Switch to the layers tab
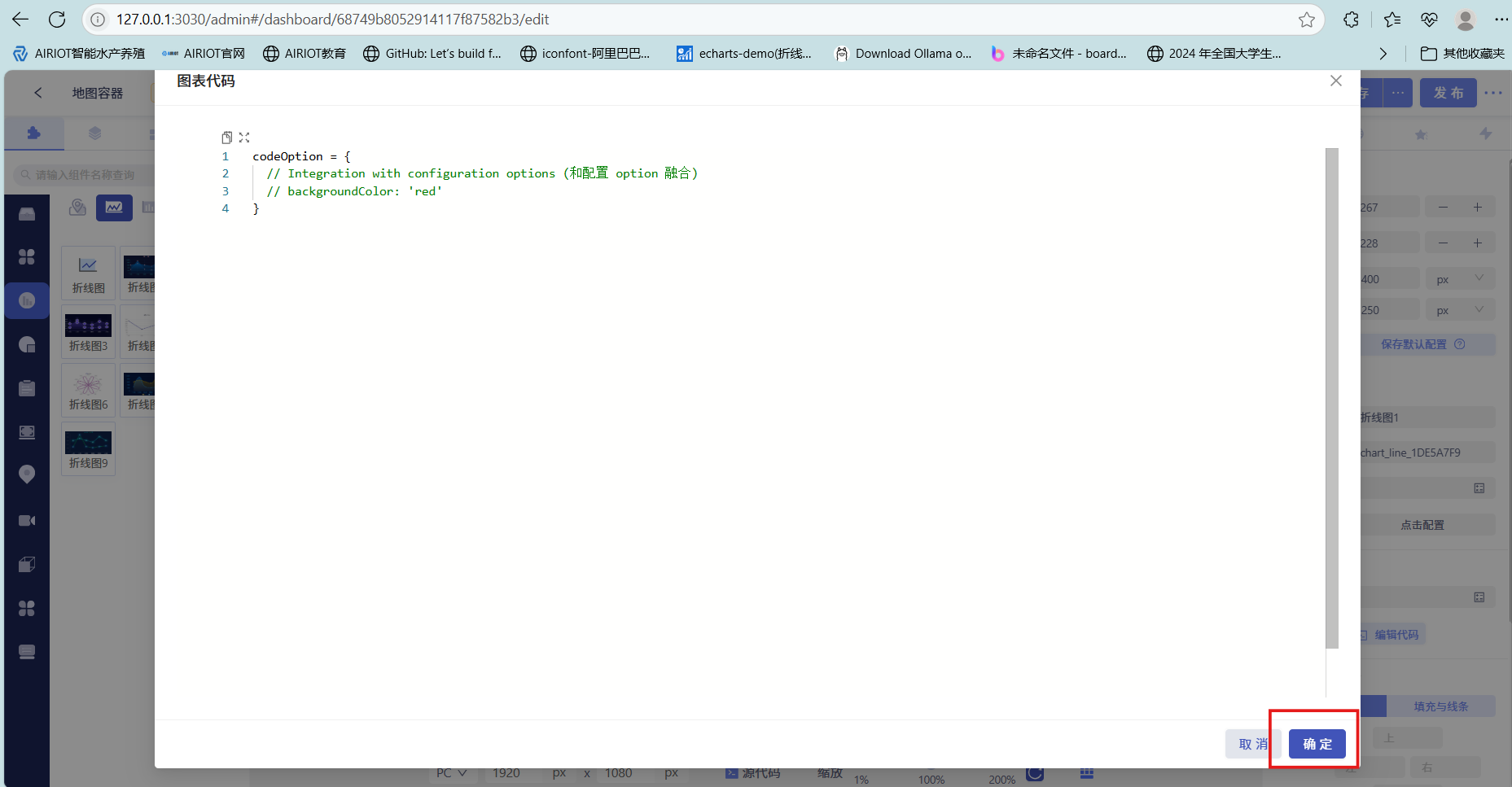This screenshot has height=787, width=1512. coord(95,133)
